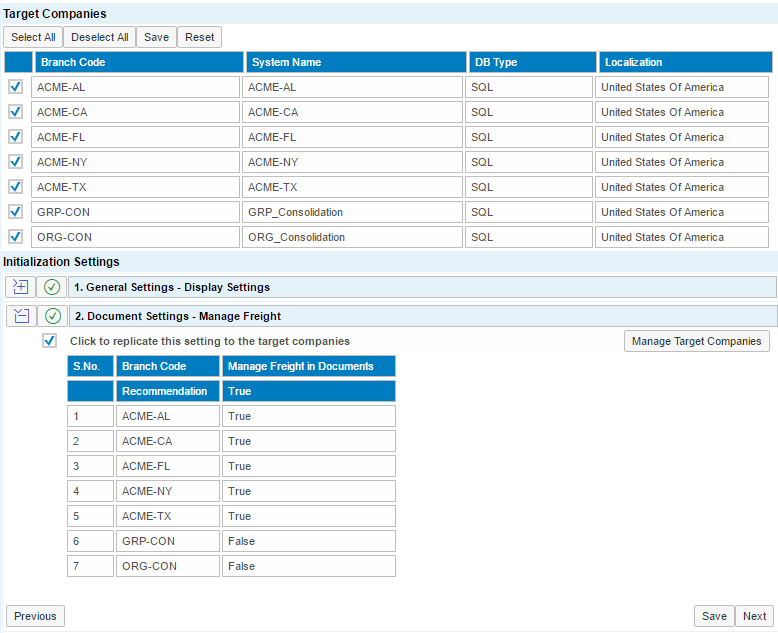Deselect the ORG-CON company checkbox

pyautogui.click(x=16, y=237)
